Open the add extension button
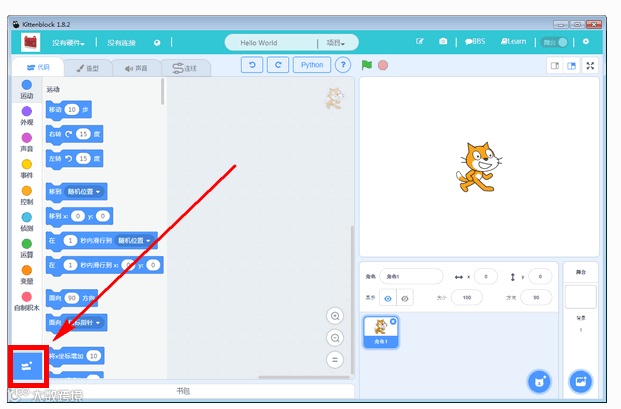This screenshot has width=621, height=409. [x=27, y=366]
